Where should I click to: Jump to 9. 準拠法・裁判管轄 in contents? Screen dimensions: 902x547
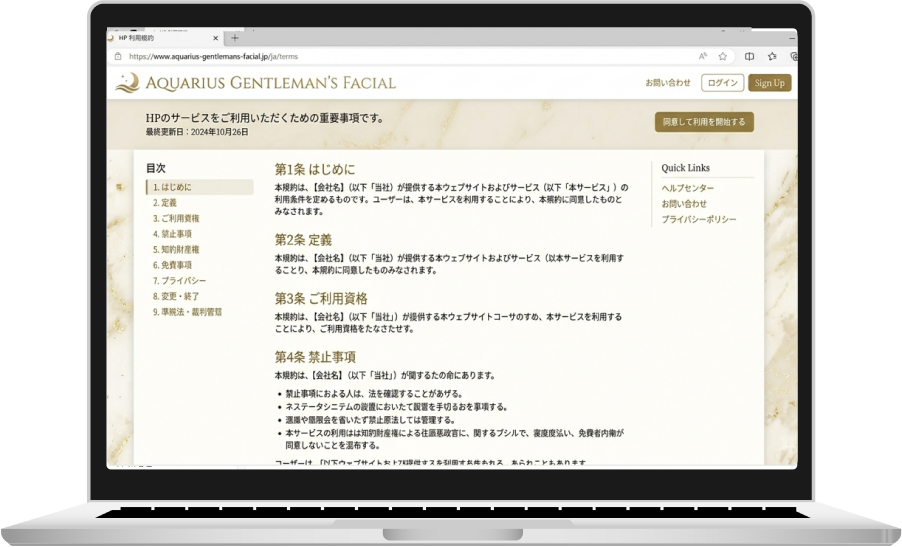pyautogui.click(x=187, y=312)
